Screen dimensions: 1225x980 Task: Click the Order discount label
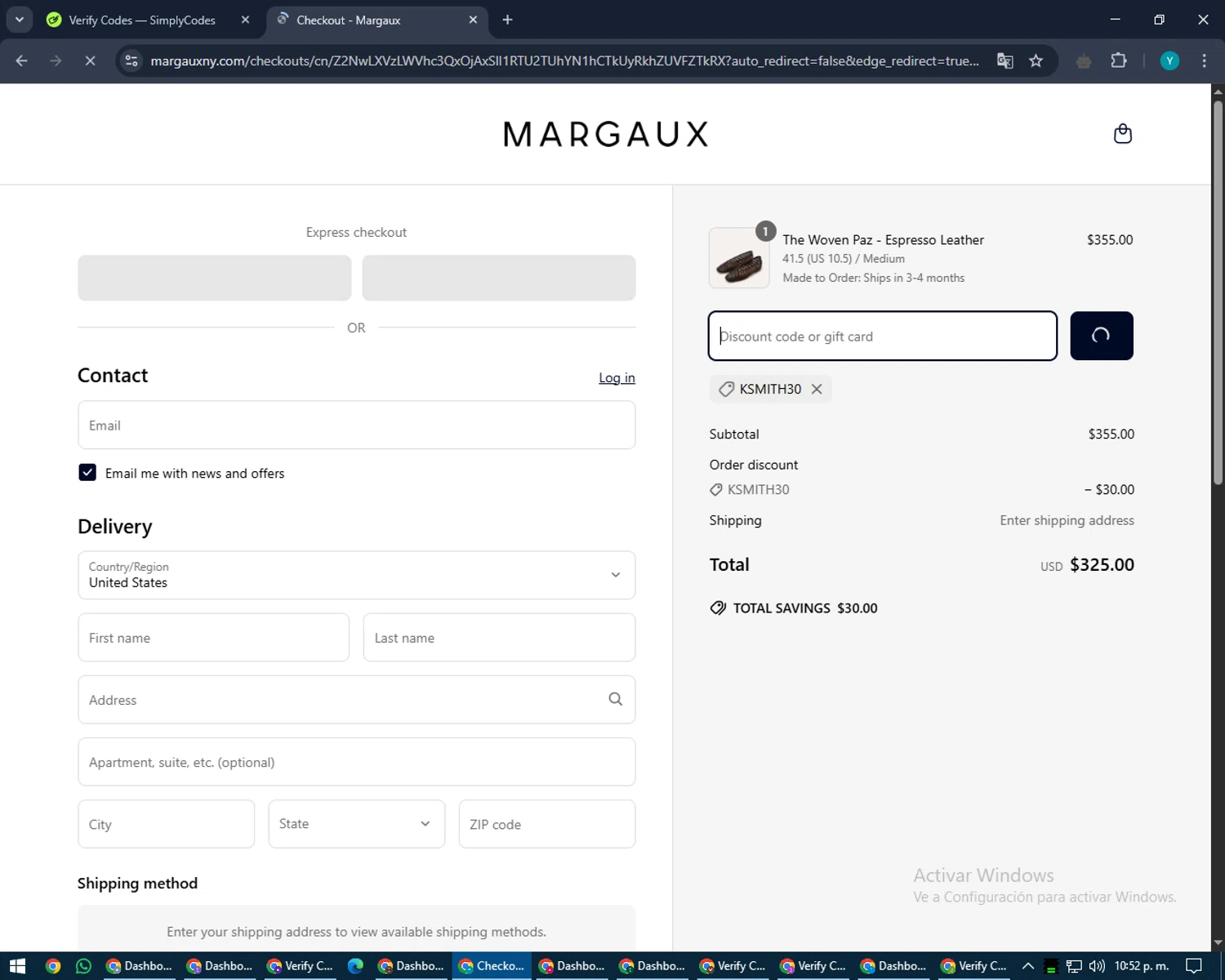click(754, 465)
